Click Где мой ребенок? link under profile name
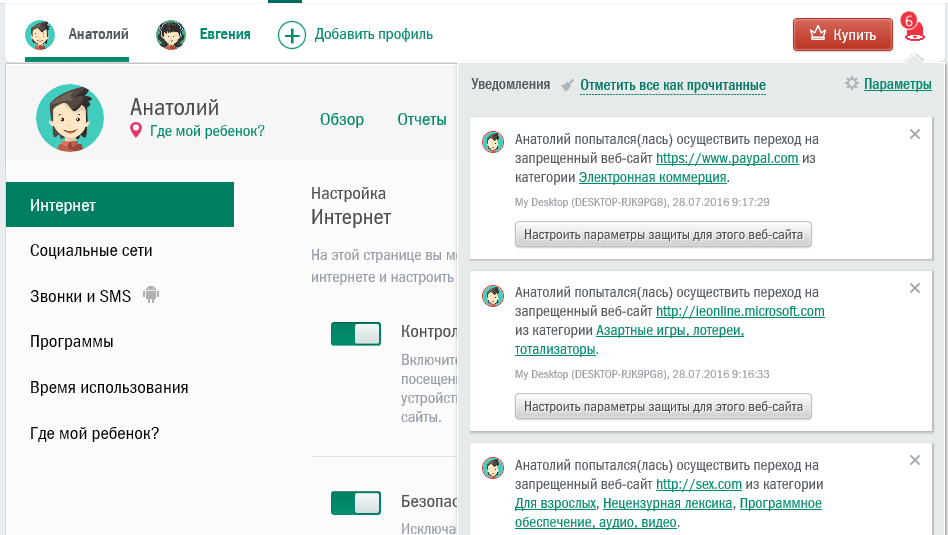The image size is (948, 535). (x=207, y=131)
